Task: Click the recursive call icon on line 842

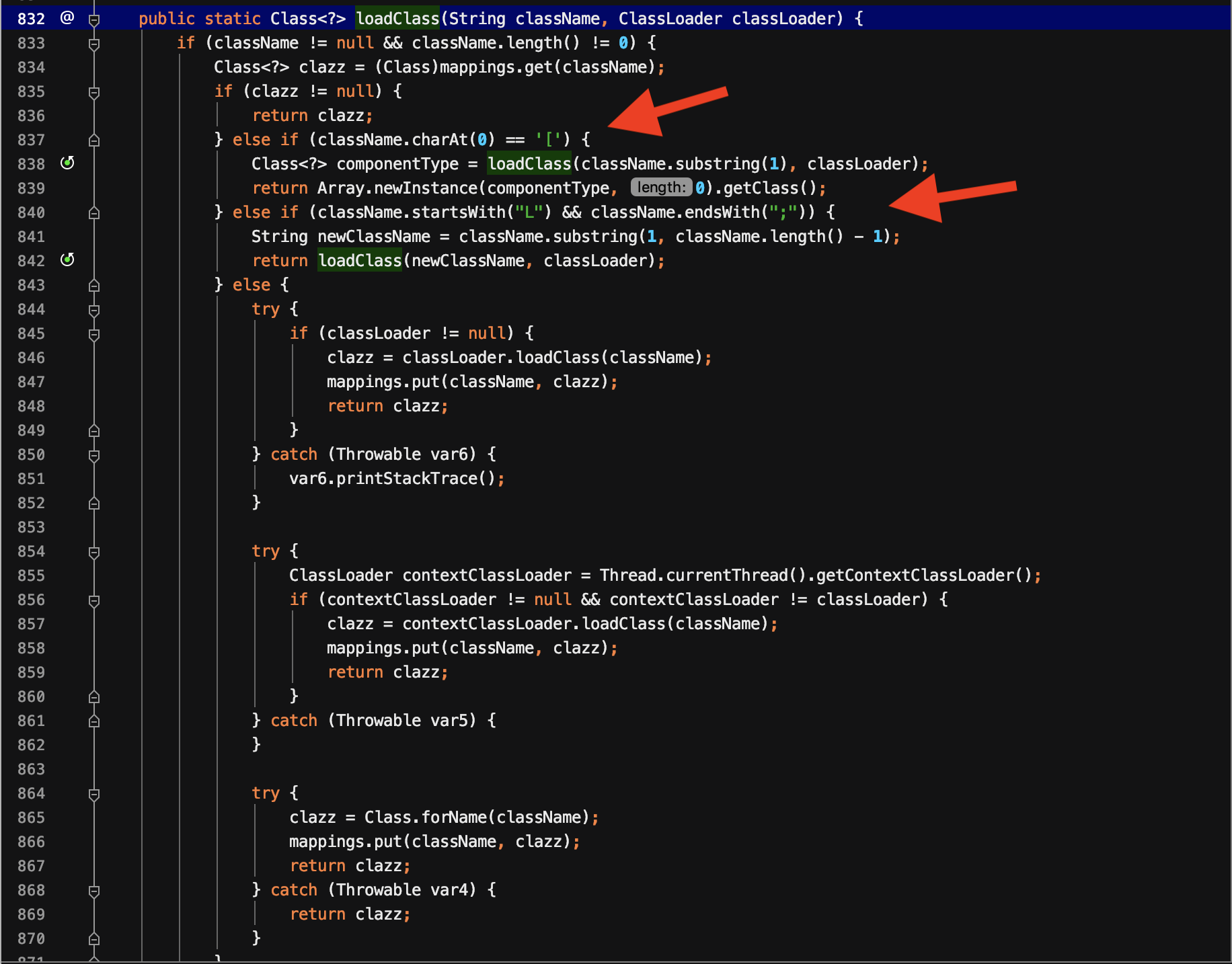Action: 67,260
